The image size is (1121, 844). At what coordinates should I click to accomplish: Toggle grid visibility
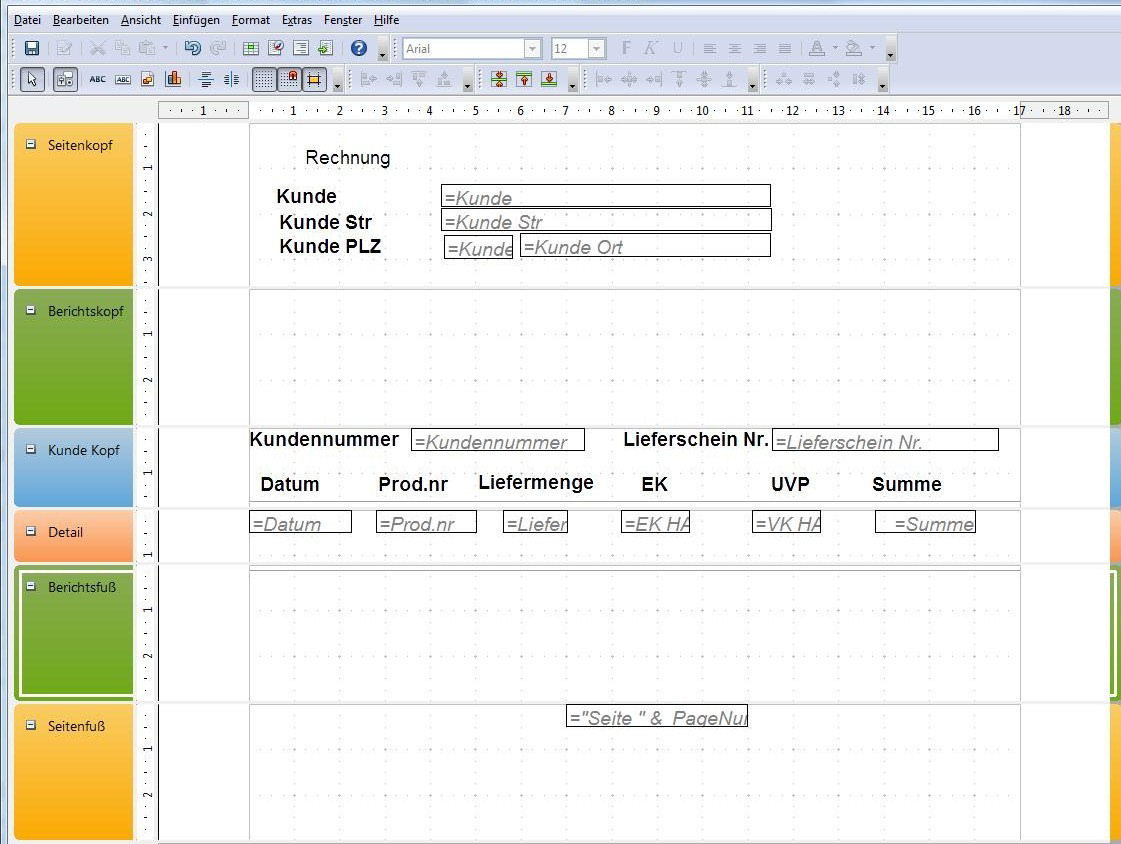263,78
